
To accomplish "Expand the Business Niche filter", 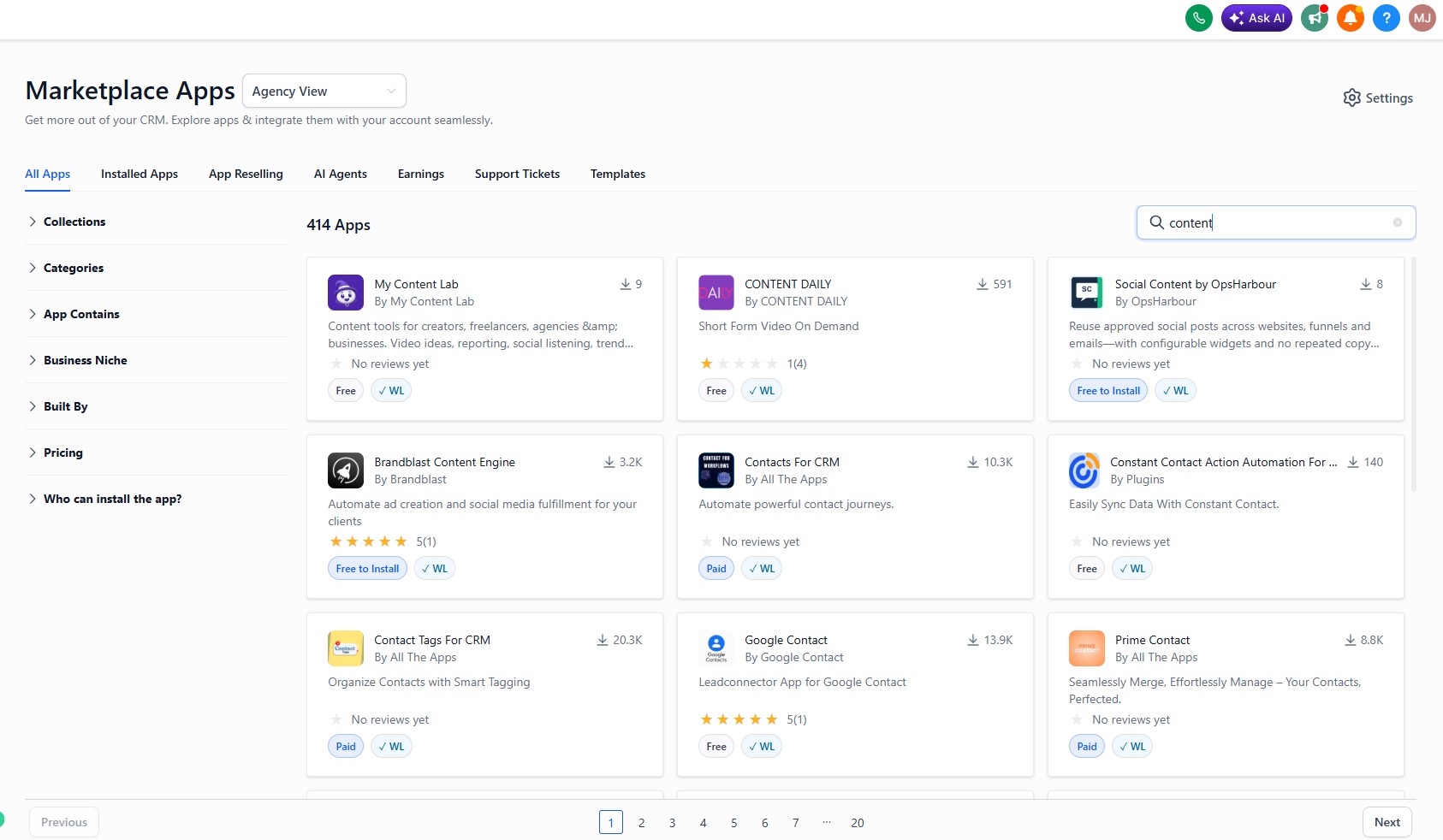I will tap(157, 360).
